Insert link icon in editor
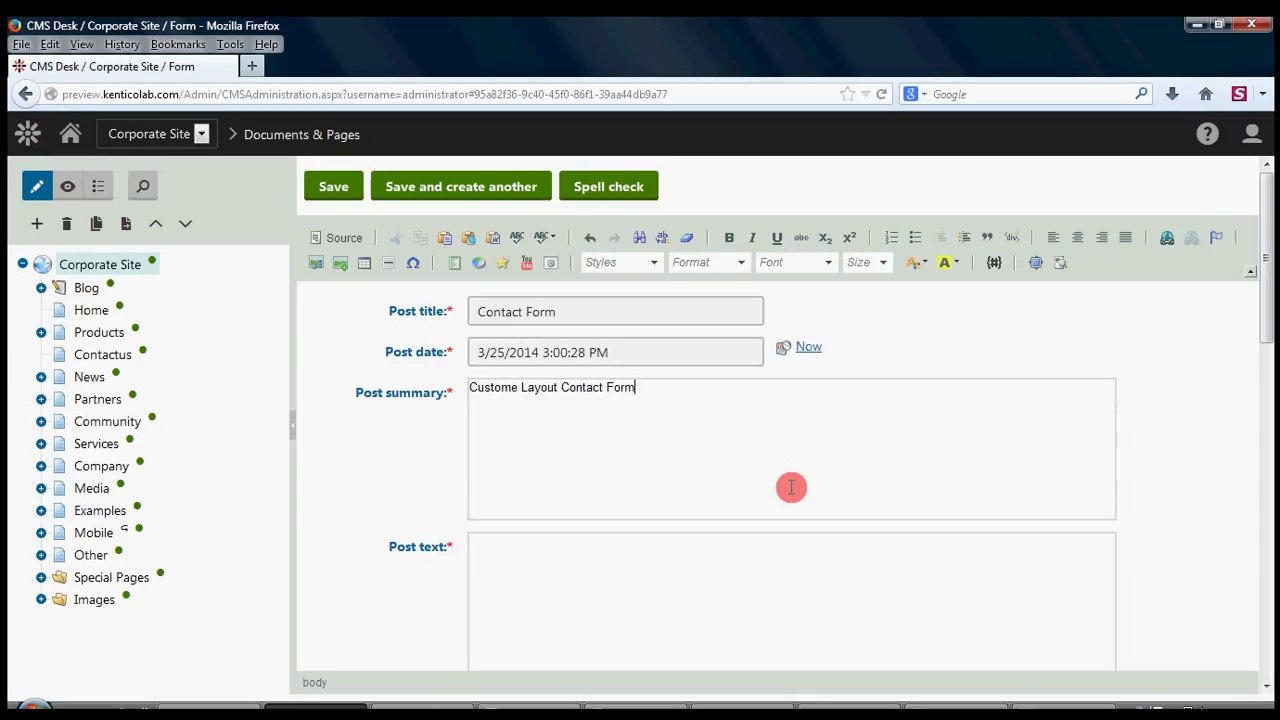The width and height of the screenshot is (1280, 720). coord(1167,238)
